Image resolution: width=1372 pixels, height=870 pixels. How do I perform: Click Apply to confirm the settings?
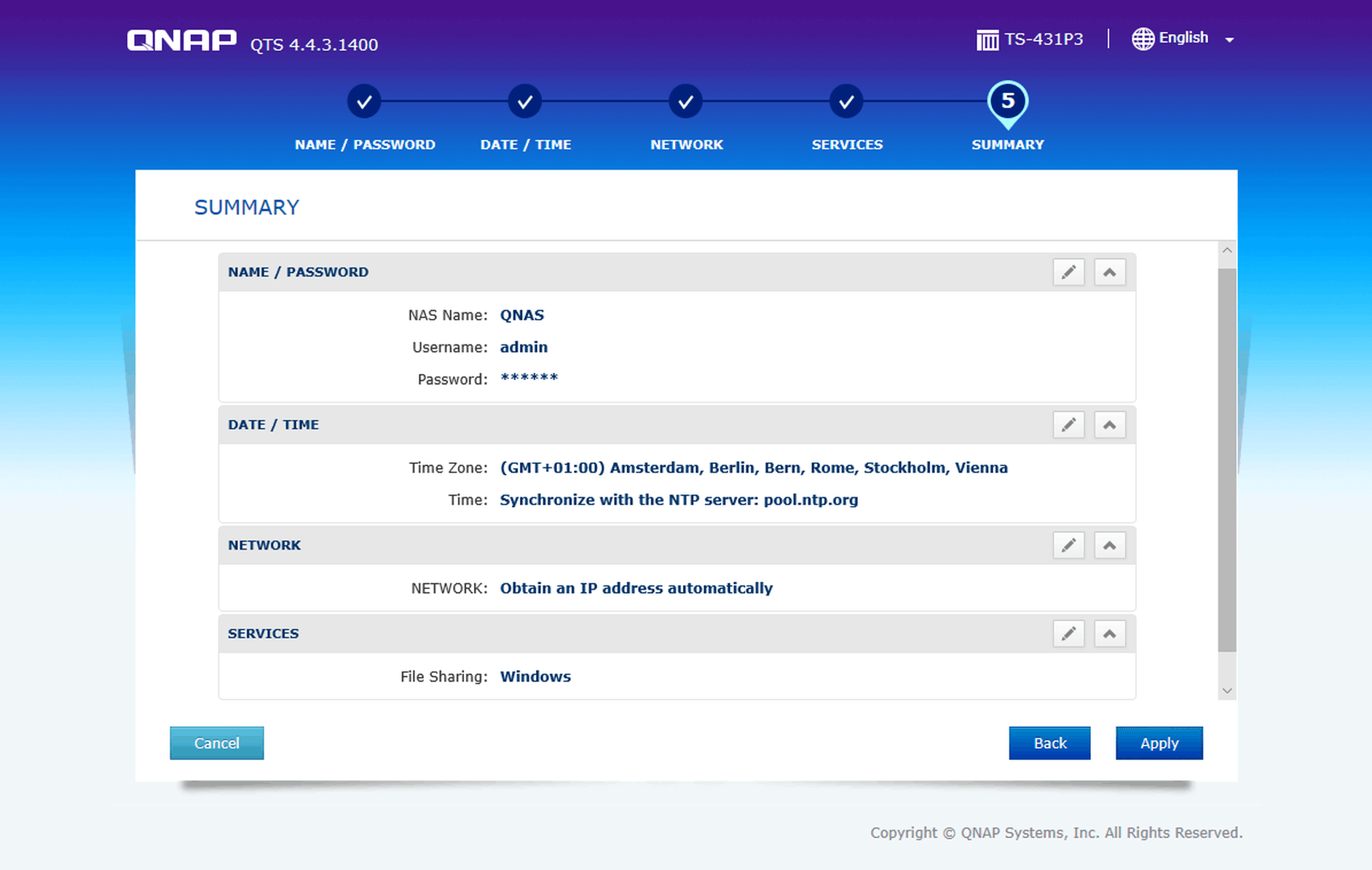coord(1159,743)
